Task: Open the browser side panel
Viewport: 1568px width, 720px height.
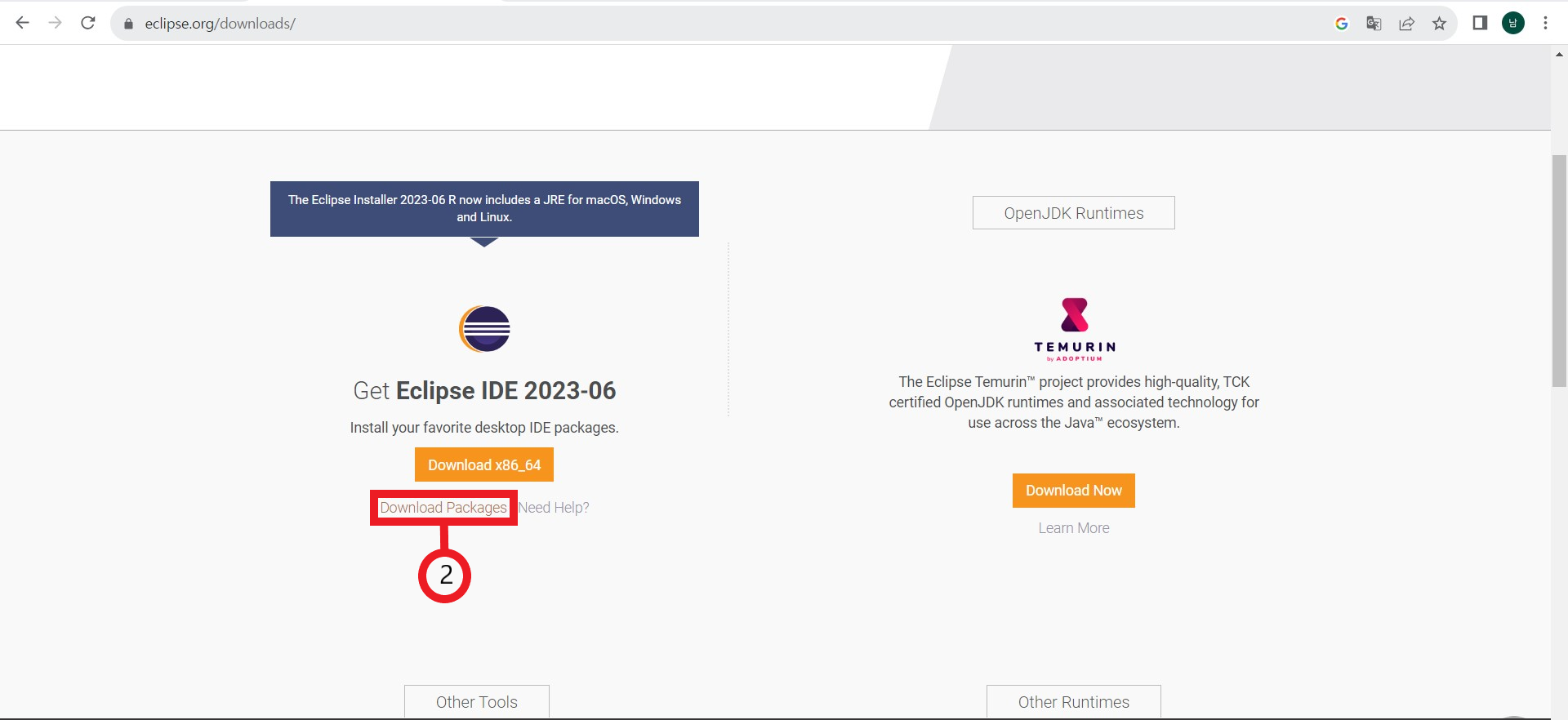Action: (1480, 23)
